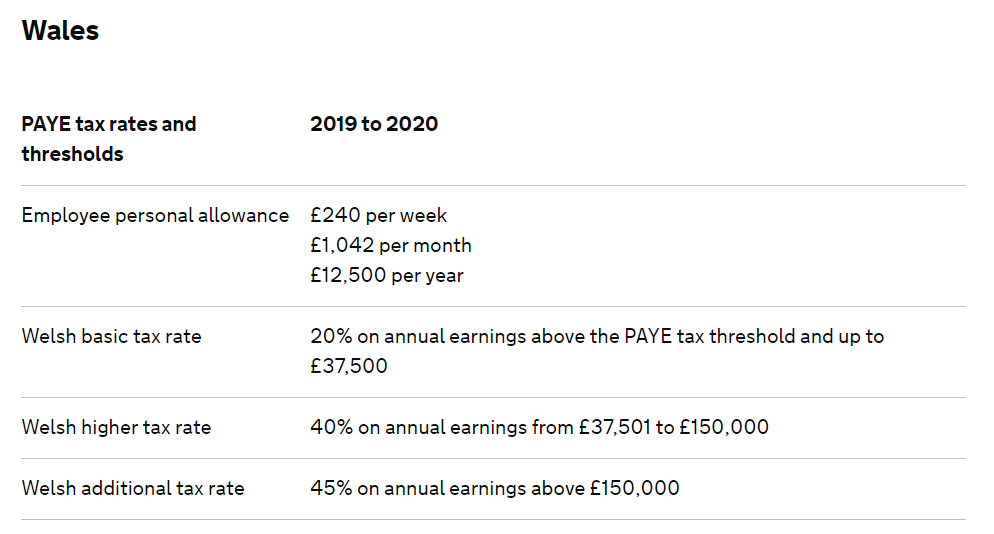Click the £150,000 amount in additional rate row
Viewport: 994px width, 534px height.
(635, 488)
